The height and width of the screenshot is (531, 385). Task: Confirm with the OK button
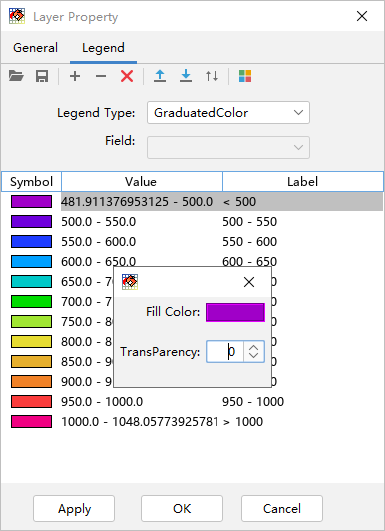coord(182,509)
